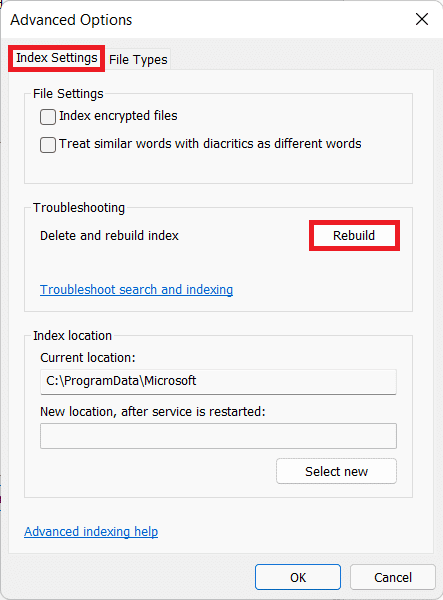This screenshot has width=443, height=600.
Task: Click the 'Treat similar words with diacritics' label
Action: [210, 143]
